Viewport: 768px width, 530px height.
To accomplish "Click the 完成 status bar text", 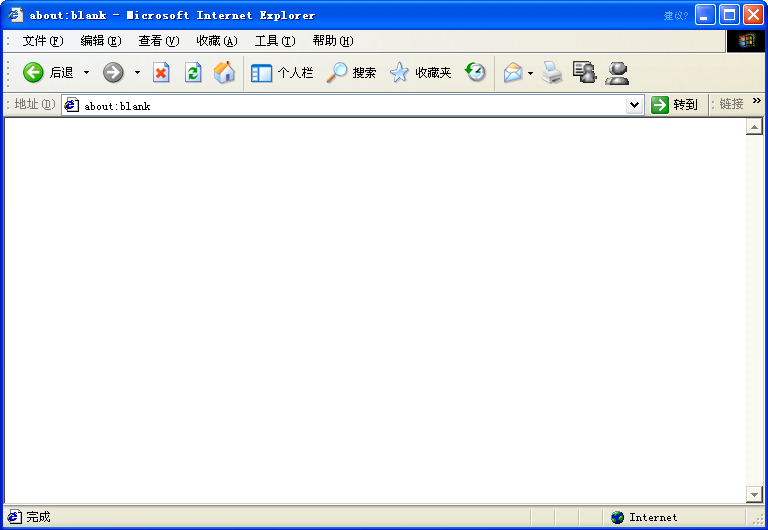I will [x=38, y=517].
